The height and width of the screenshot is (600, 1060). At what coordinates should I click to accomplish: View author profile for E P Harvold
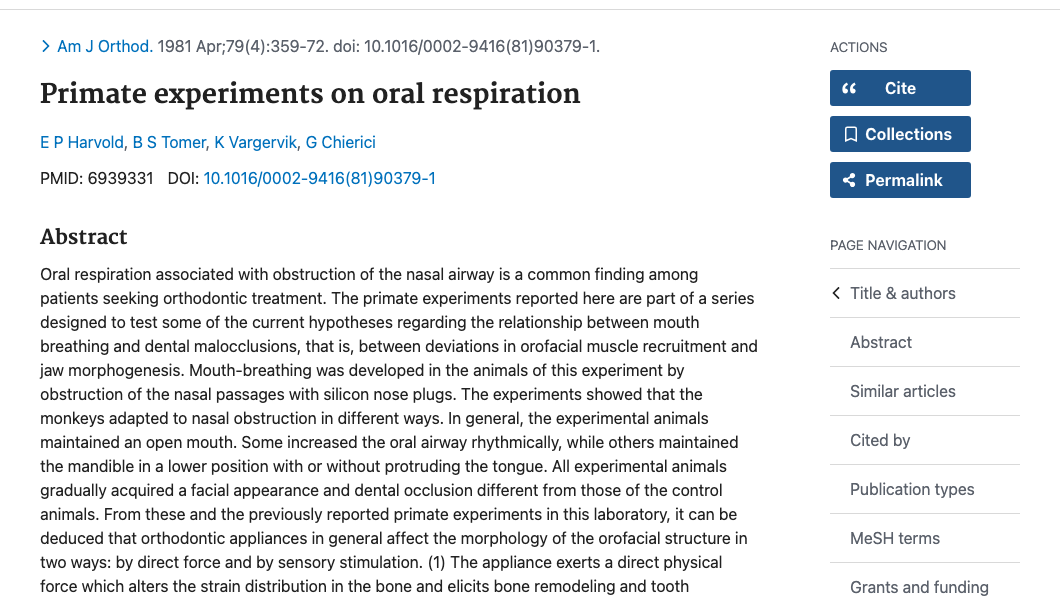(81, 142)
